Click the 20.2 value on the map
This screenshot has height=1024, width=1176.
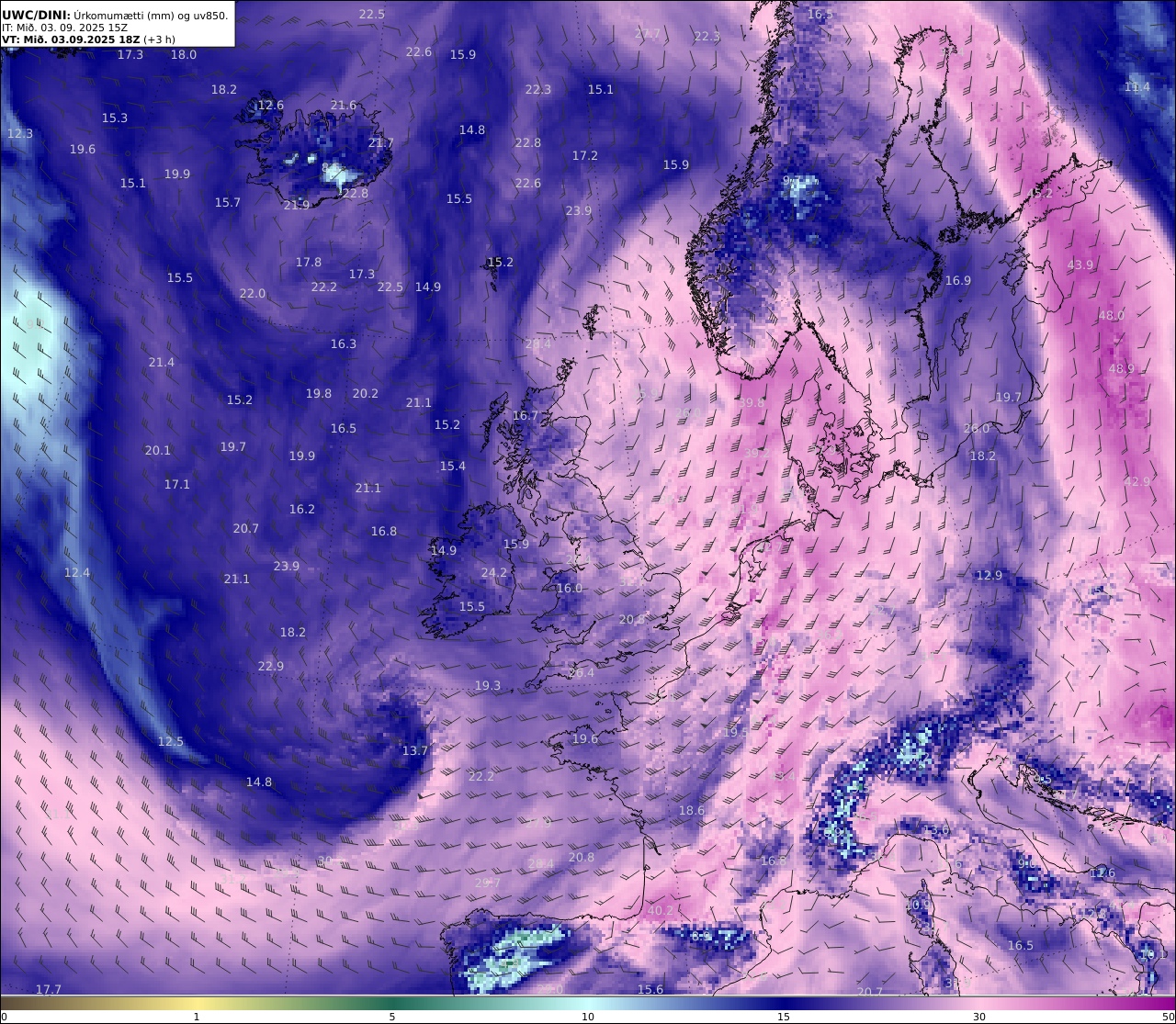pyautogui.click(x=366, y=393)
